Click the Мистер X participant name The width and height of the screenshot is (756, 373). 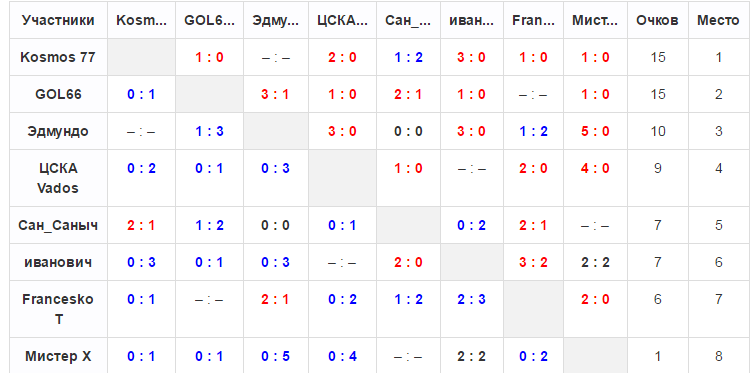click(58, 357)
